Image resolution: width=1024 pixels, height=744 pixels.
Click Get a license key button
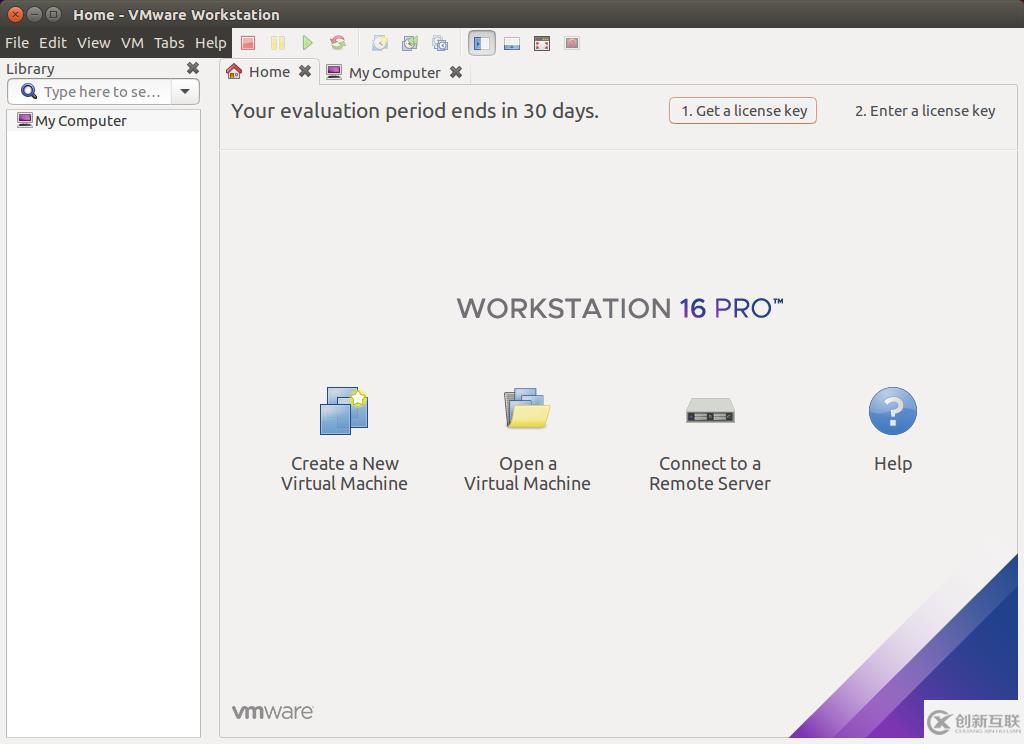743,111
